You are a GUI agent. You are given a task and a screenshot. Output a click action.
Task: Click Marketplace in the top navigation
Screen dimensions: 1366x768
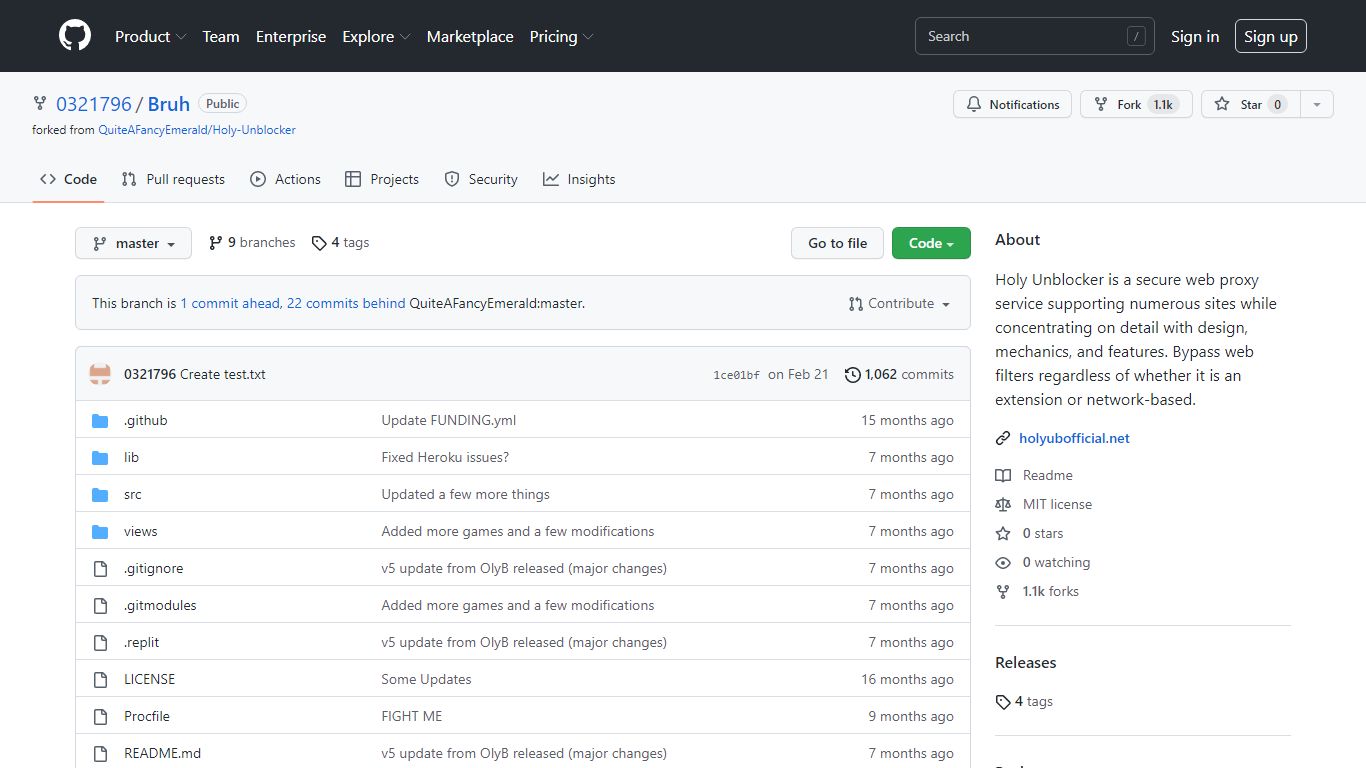pyautogui.click(x=470, y=36)
